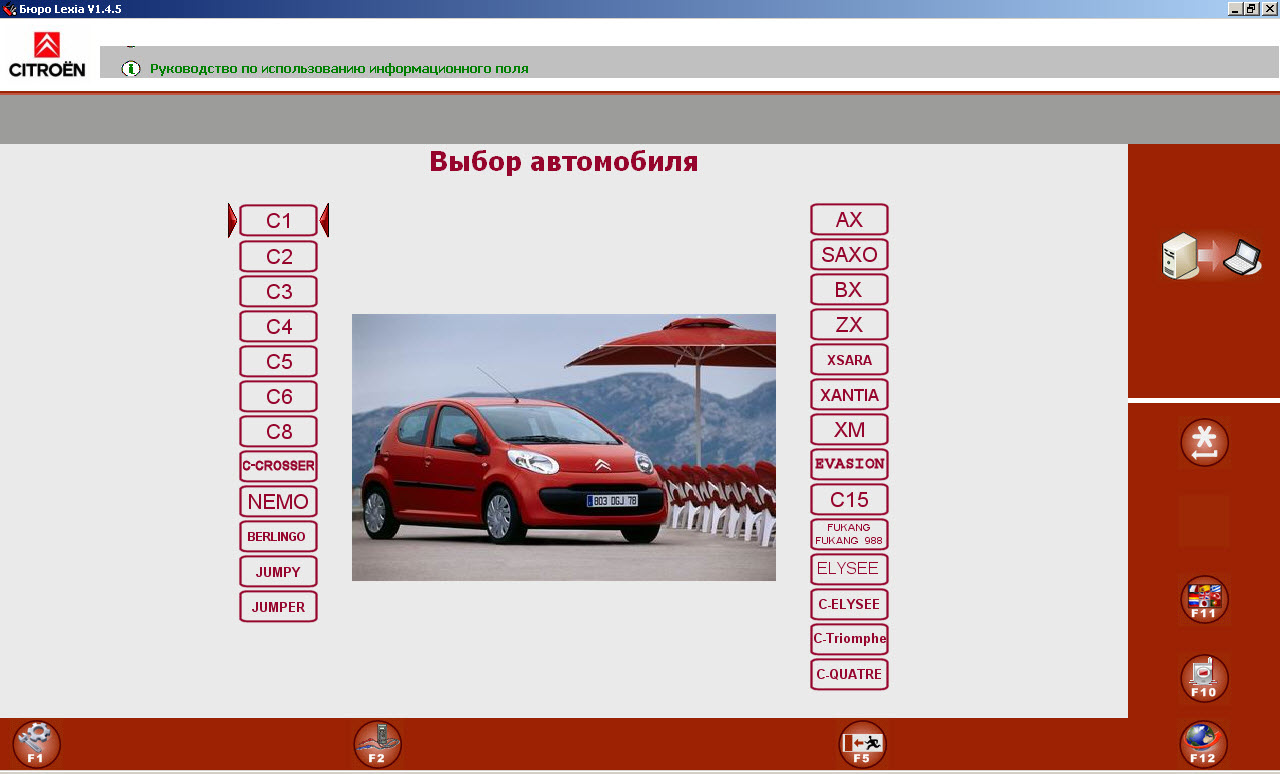This screenshot has height=774, width=1280.
Task: Open the F12 globe icon
Action: pos(1203,743)
